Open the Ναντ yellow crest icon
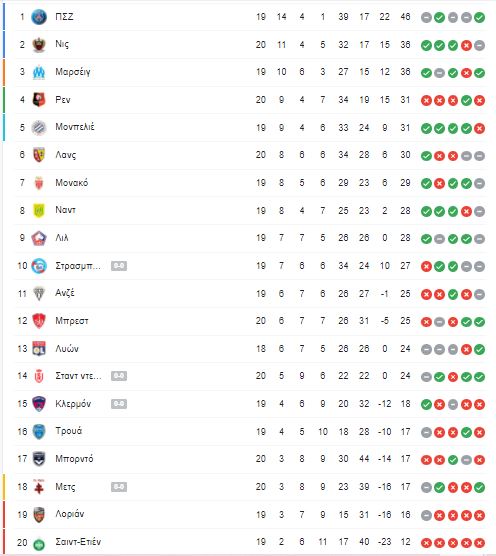The width and height of the screenshot is (496, 556). (x=39, y=211)
